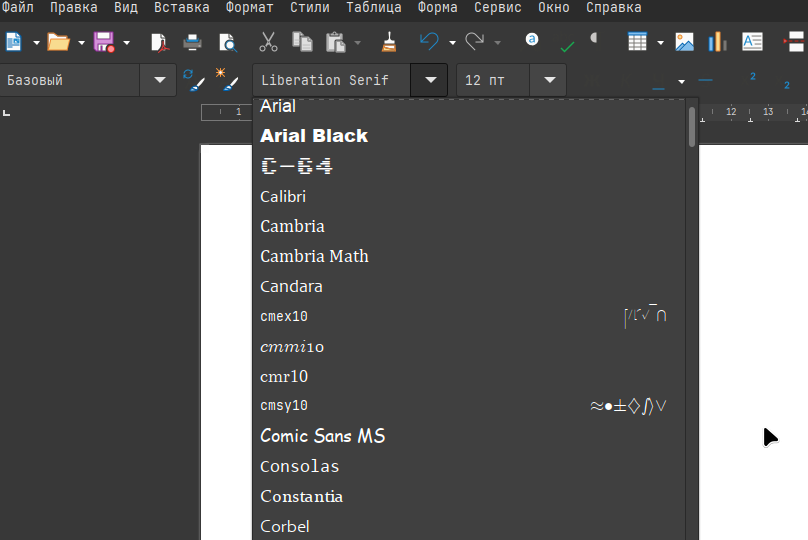Screen dimensions: 808x540
Task: Toggle strikethrough formatting
Action: coord(705,80)
